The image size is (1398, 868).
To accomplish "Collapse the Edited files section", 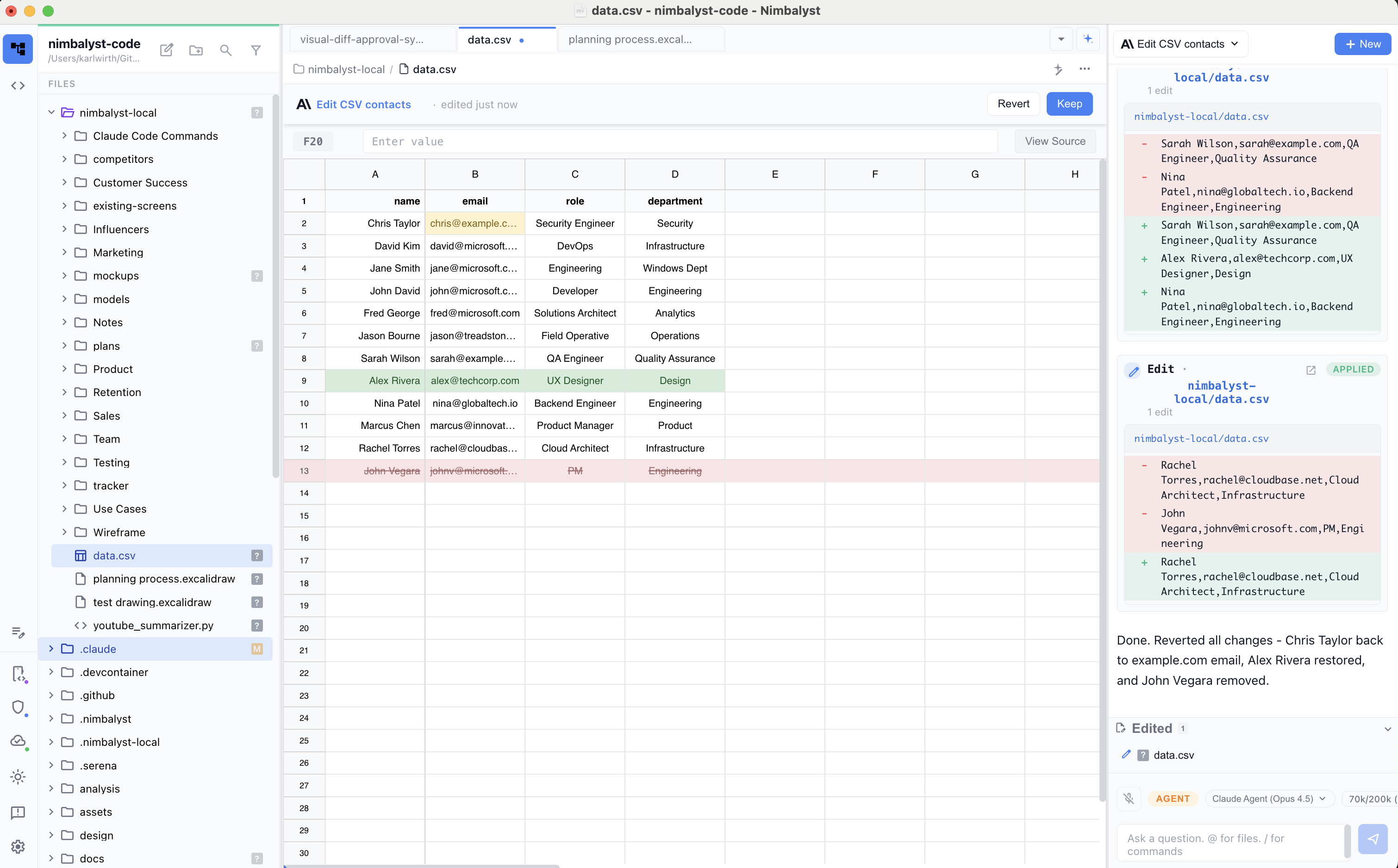I will 1387,728.
